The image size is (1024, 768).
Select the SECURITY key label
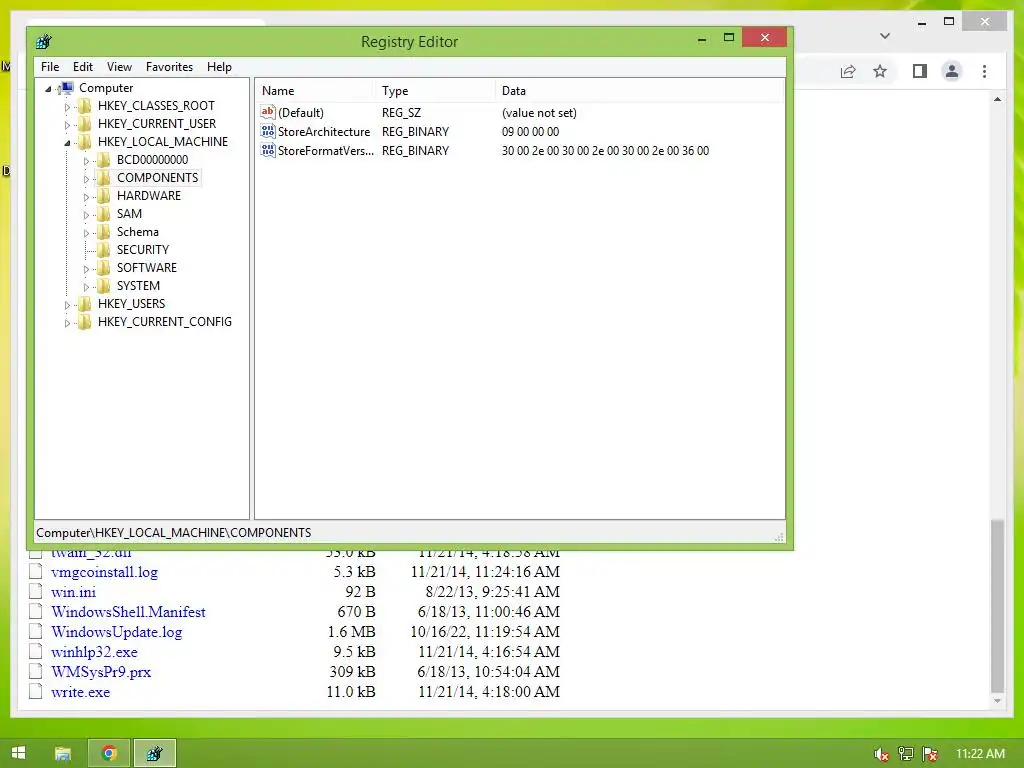pyautogui.click(x=142, y=249)
